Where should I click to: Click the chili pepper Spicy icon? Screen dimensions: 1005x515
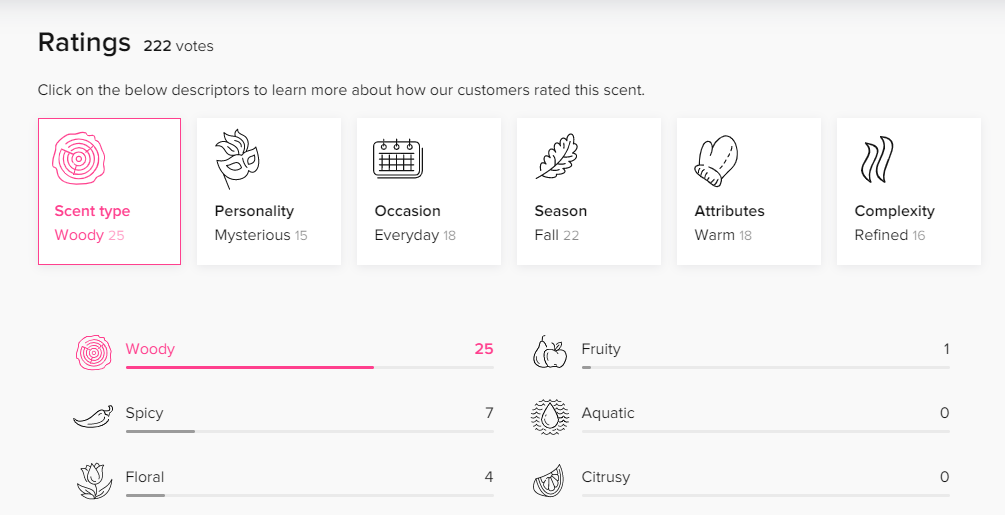point(94,416)
